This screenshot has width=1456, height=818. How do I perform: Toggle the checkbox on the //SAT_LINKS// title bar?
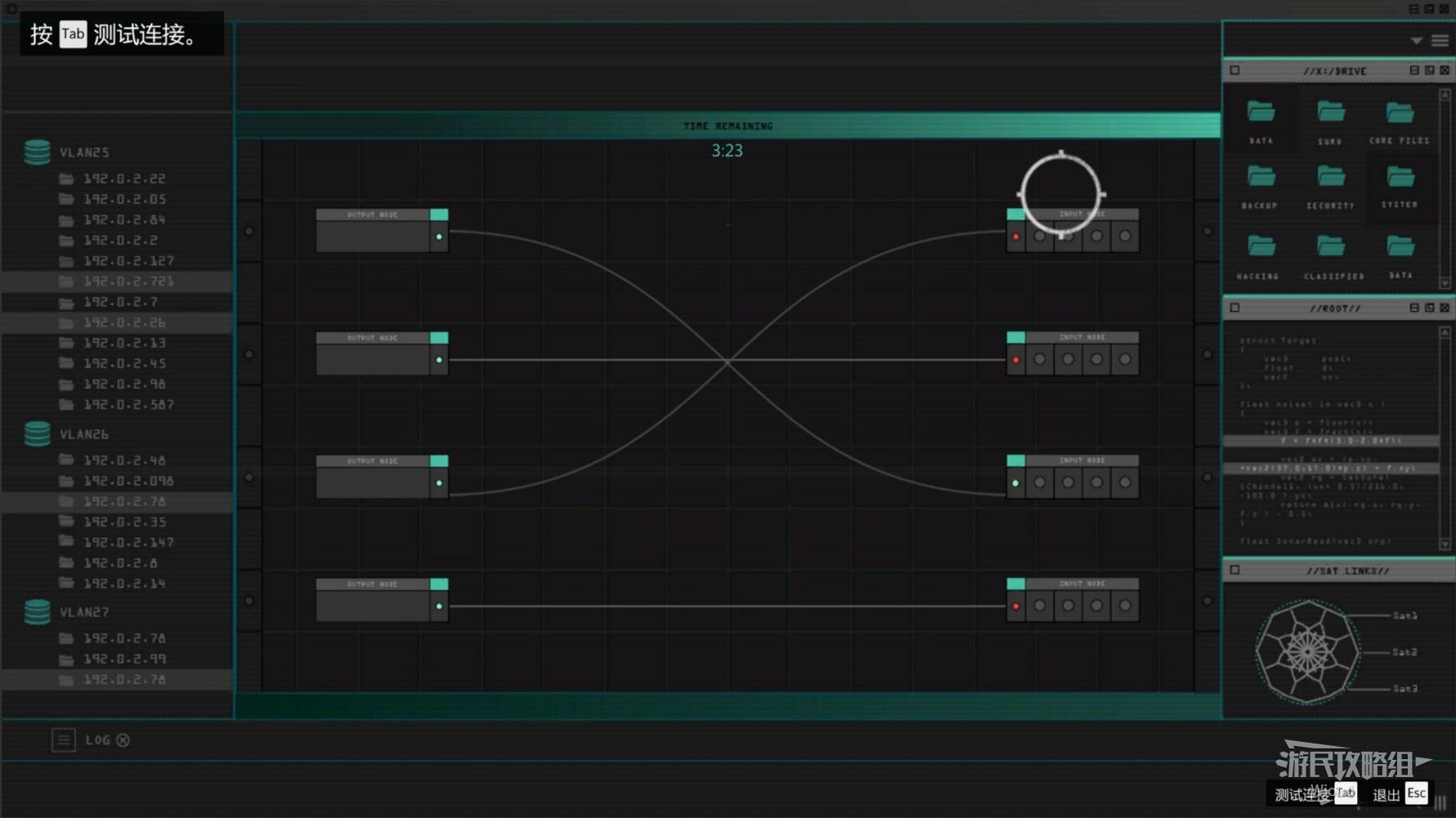pos(1234,569)
